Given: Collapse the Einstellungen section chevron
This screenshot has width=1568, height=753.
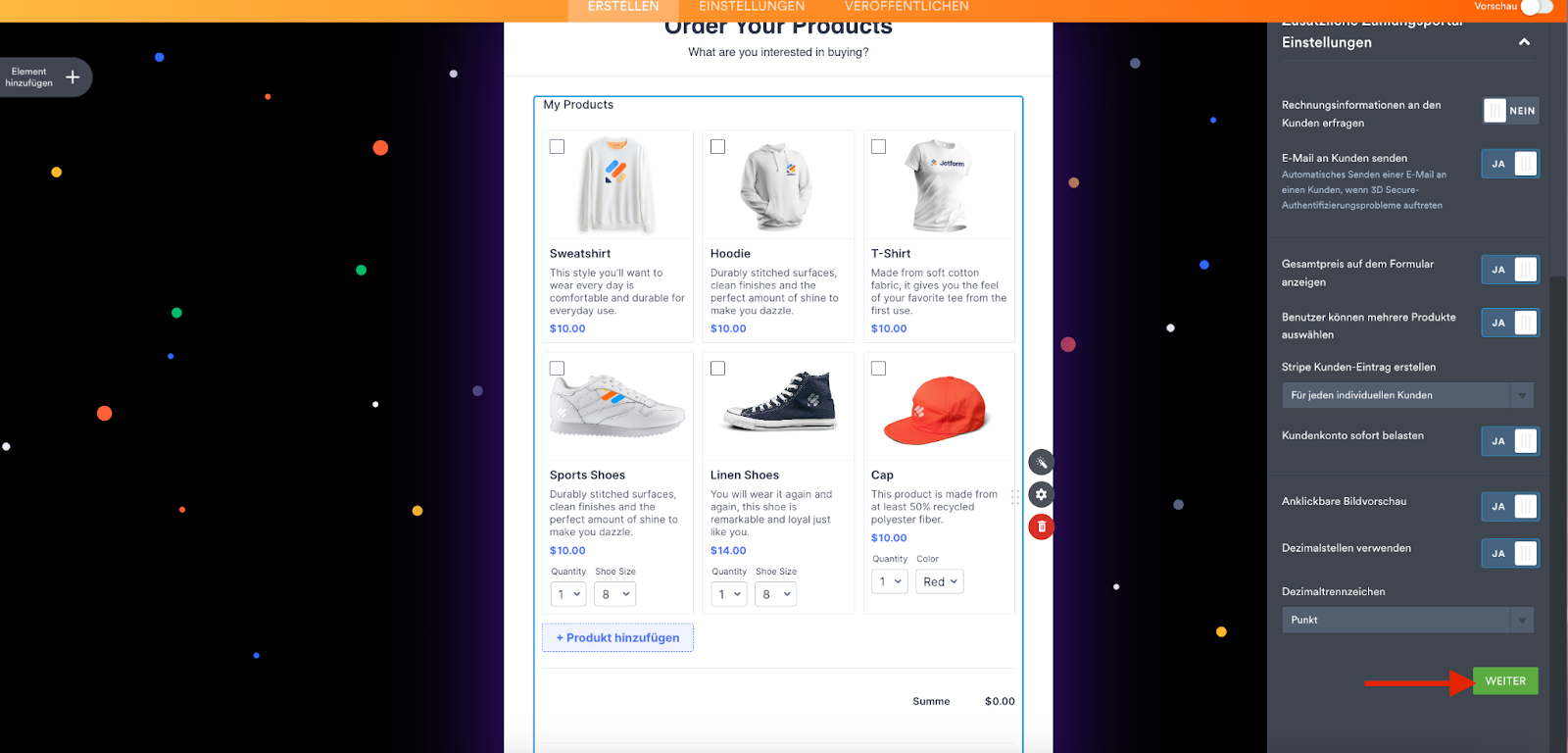Looking at the screenshot, I should (x=1524, y=42).
